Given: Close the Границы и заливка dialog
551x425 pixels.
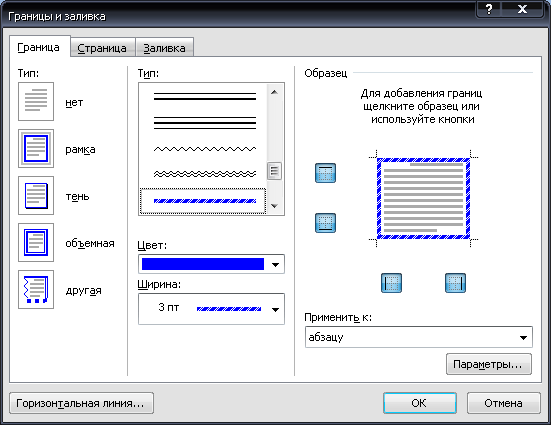Looking at the screenshot, I should click(522, 9).
